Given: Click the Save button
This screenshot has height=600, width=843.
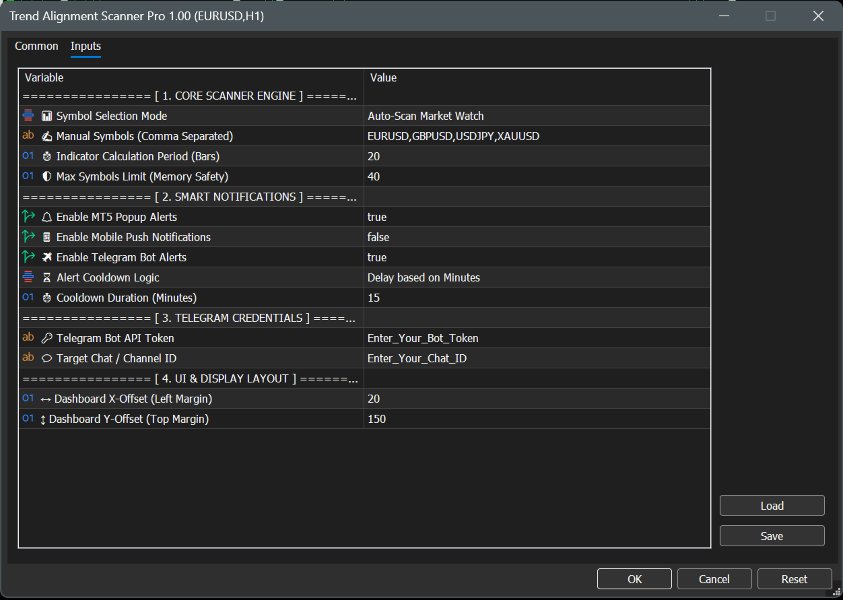Looking at the screenshot, I should click(x=772, y=536).
